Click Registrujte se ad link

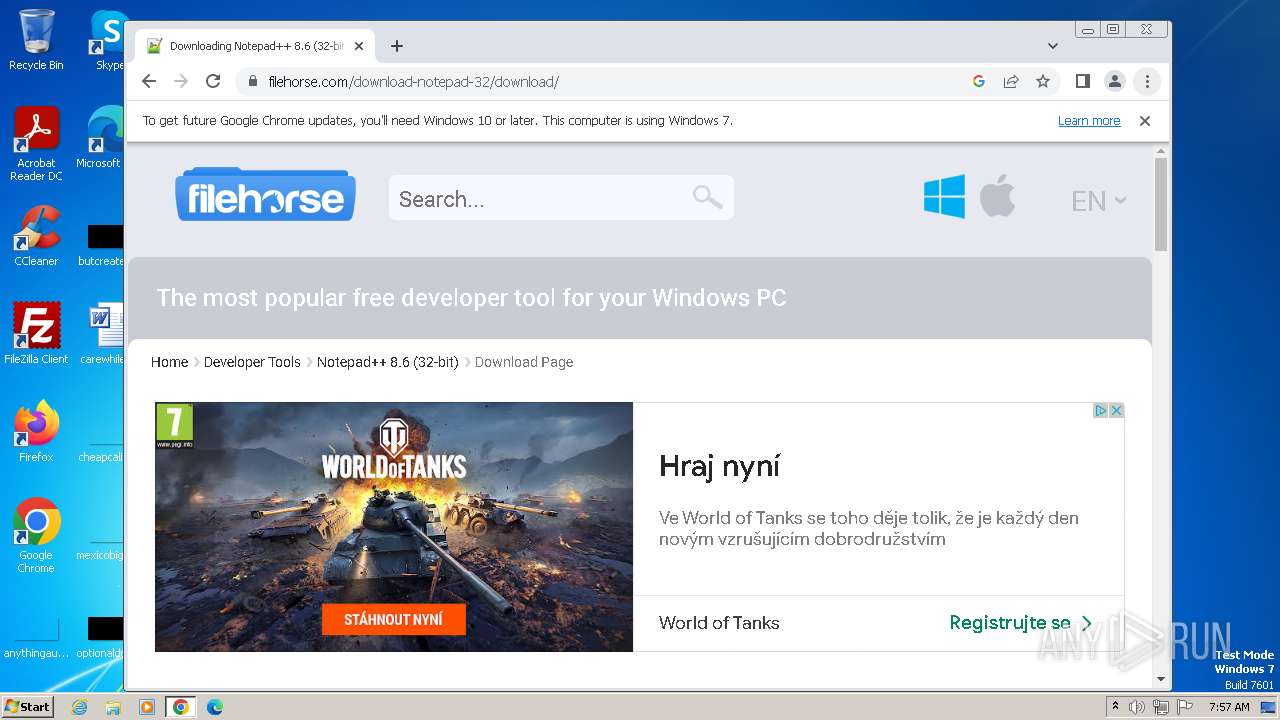(1021, 623)
